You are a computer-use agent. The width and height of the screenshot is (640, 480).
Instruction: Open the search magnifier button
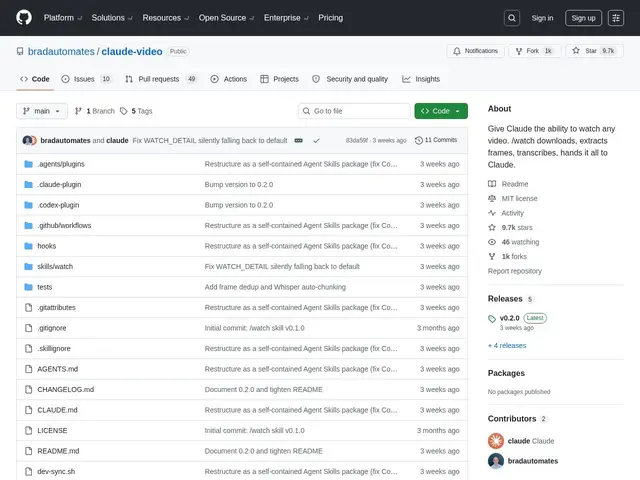coord(512,18)
